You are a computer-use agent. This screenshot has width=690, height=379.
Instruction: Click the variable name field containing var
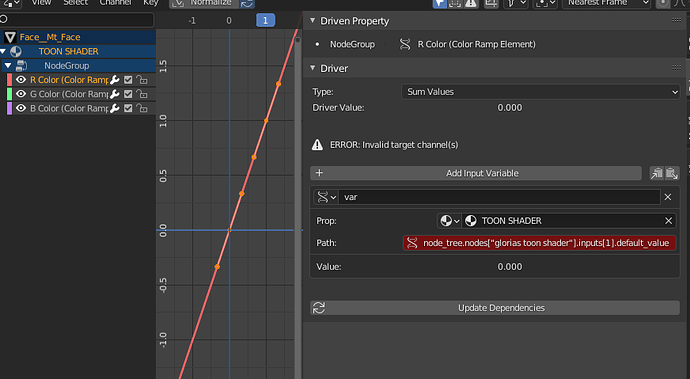click(499, 197)
